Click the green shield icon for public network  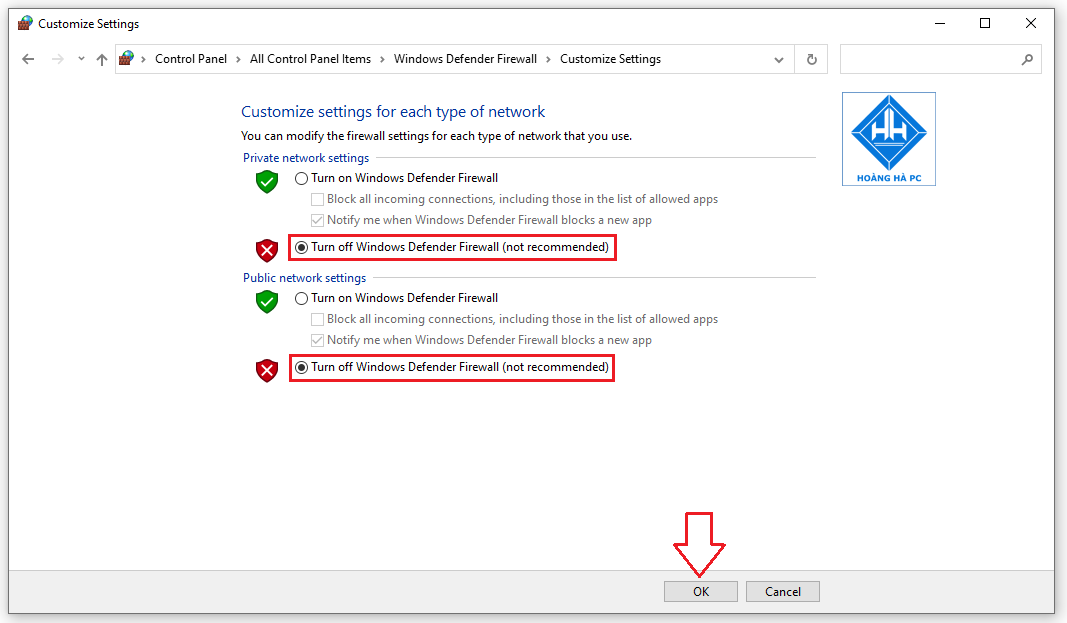tap(266, 302)
